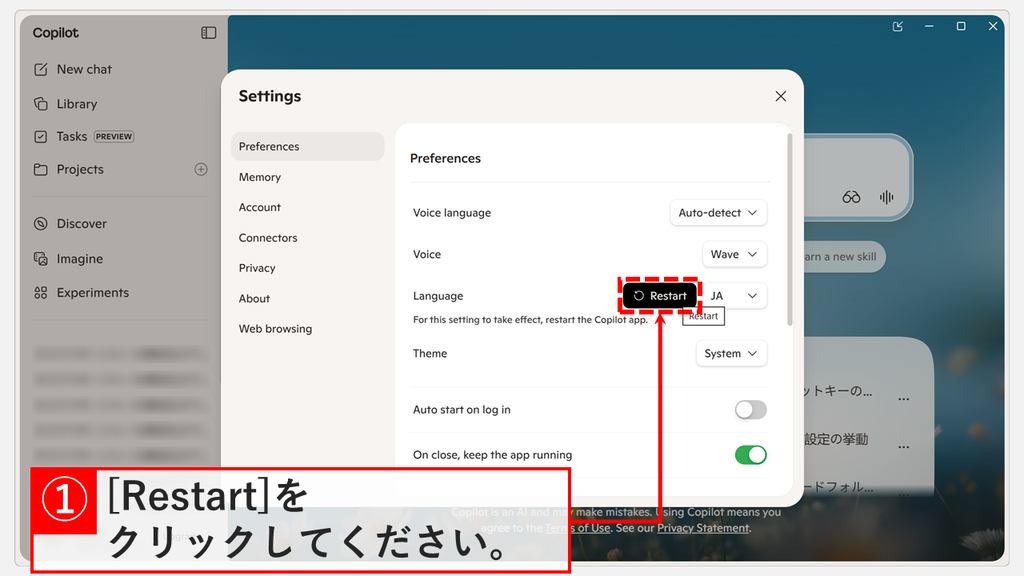Open the Voice language Auto-detect dropdown

(718, 213)
